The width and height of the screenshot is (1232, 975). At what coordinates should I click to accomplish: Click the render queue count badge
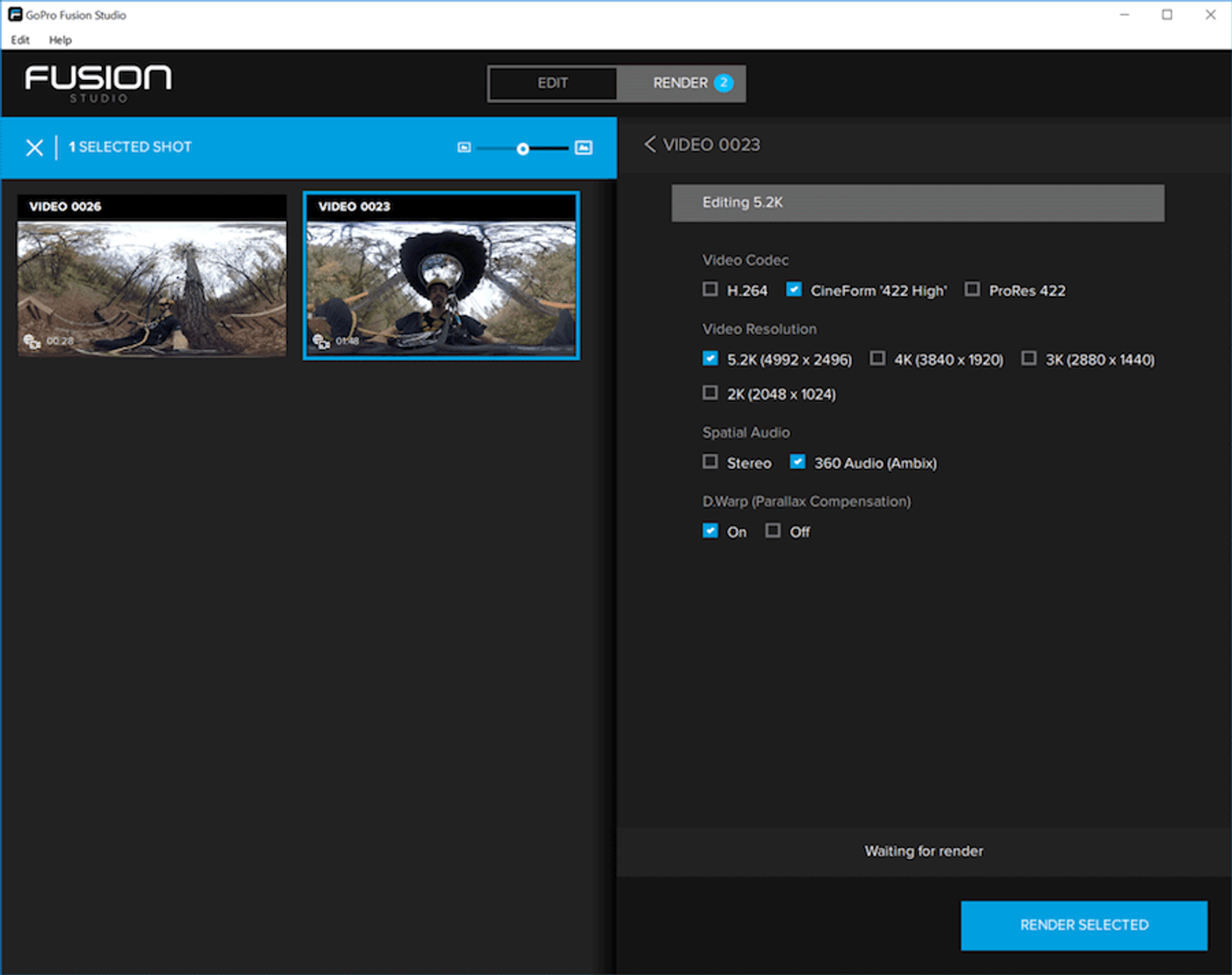723,83
